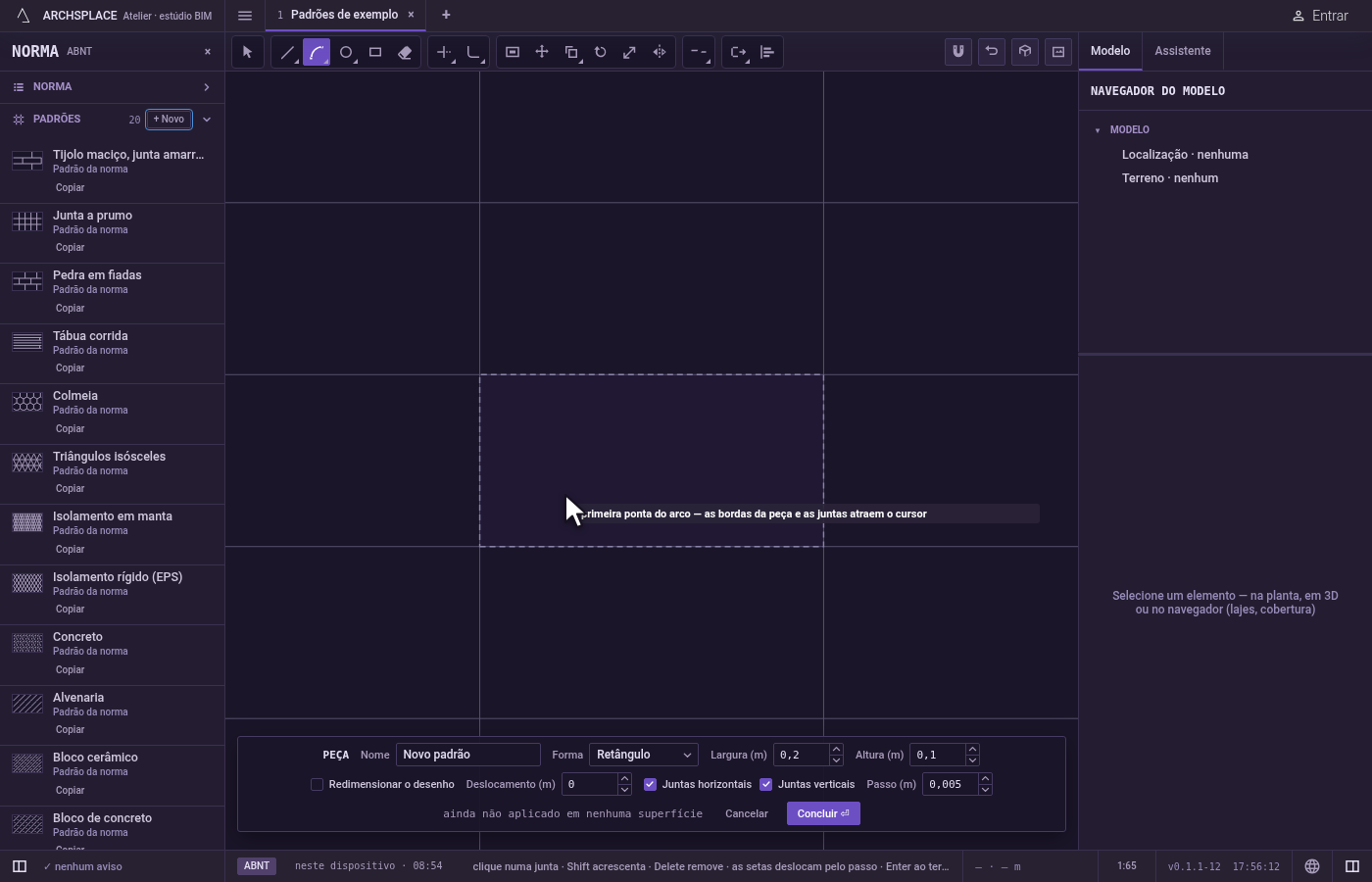The width and height of the screenshot is (1372, 882).
Task: Expand the NORMA section chevron
Action: [207, 87]
